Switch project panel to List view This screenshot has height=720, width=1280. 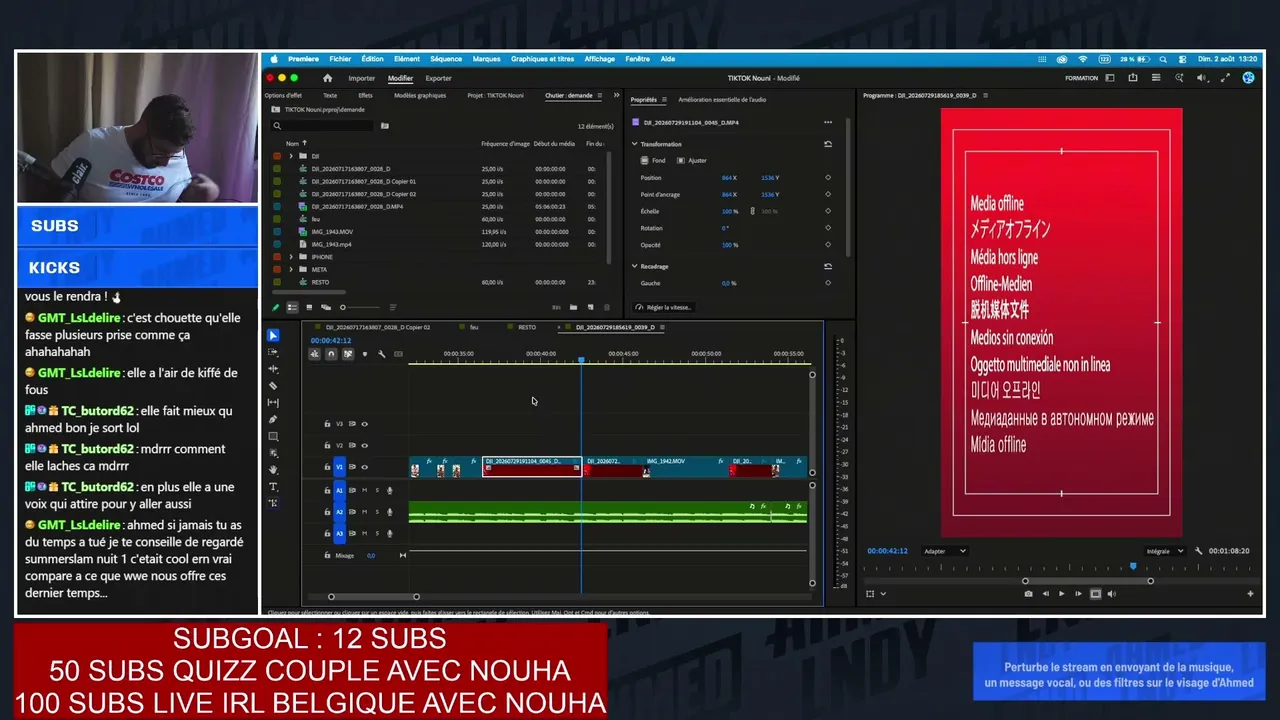point(292,307)
